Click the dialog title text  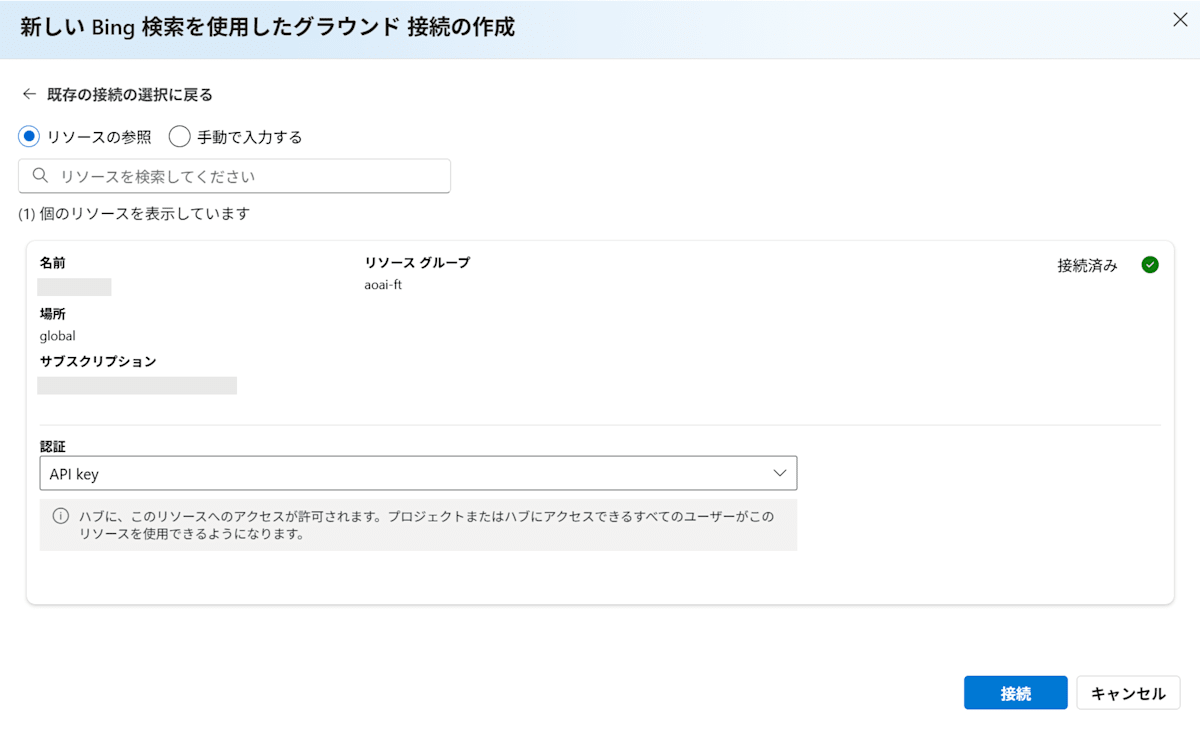[x=268, y=27]
